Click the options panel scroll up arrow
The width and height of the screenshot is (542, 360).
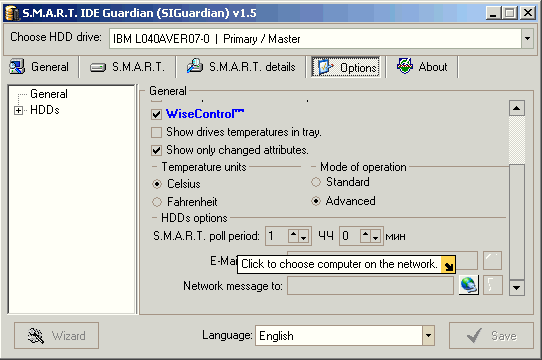pos(517,108)
